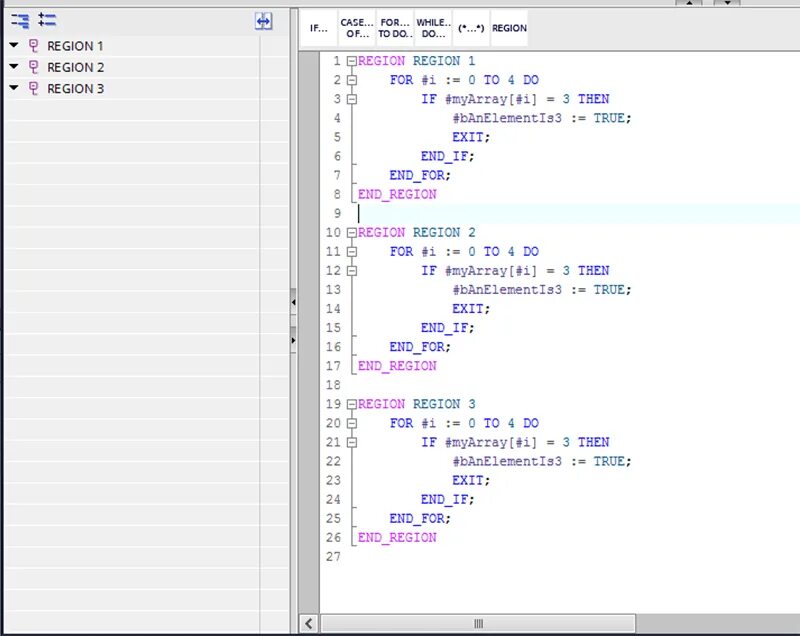Viewport: 800px width, 636px height.
Task: Select REGION 2 in the overview list
Action: point(76,67)
